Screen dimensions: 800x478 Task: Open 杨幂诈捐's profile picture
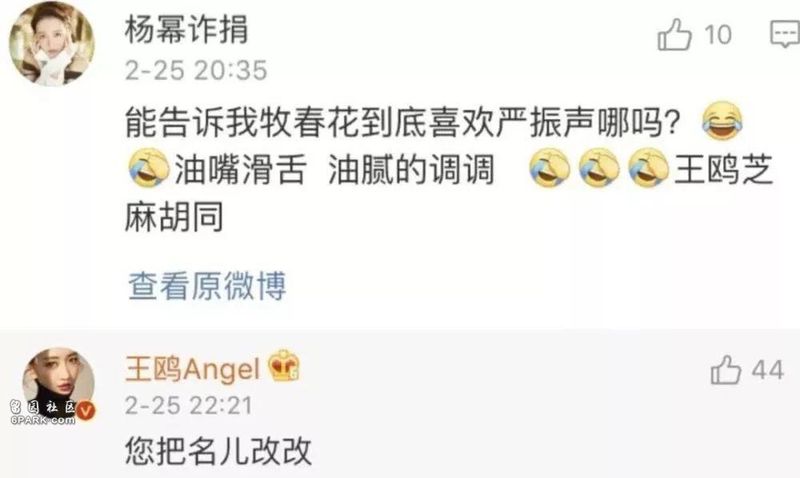[x=52, y=43]
